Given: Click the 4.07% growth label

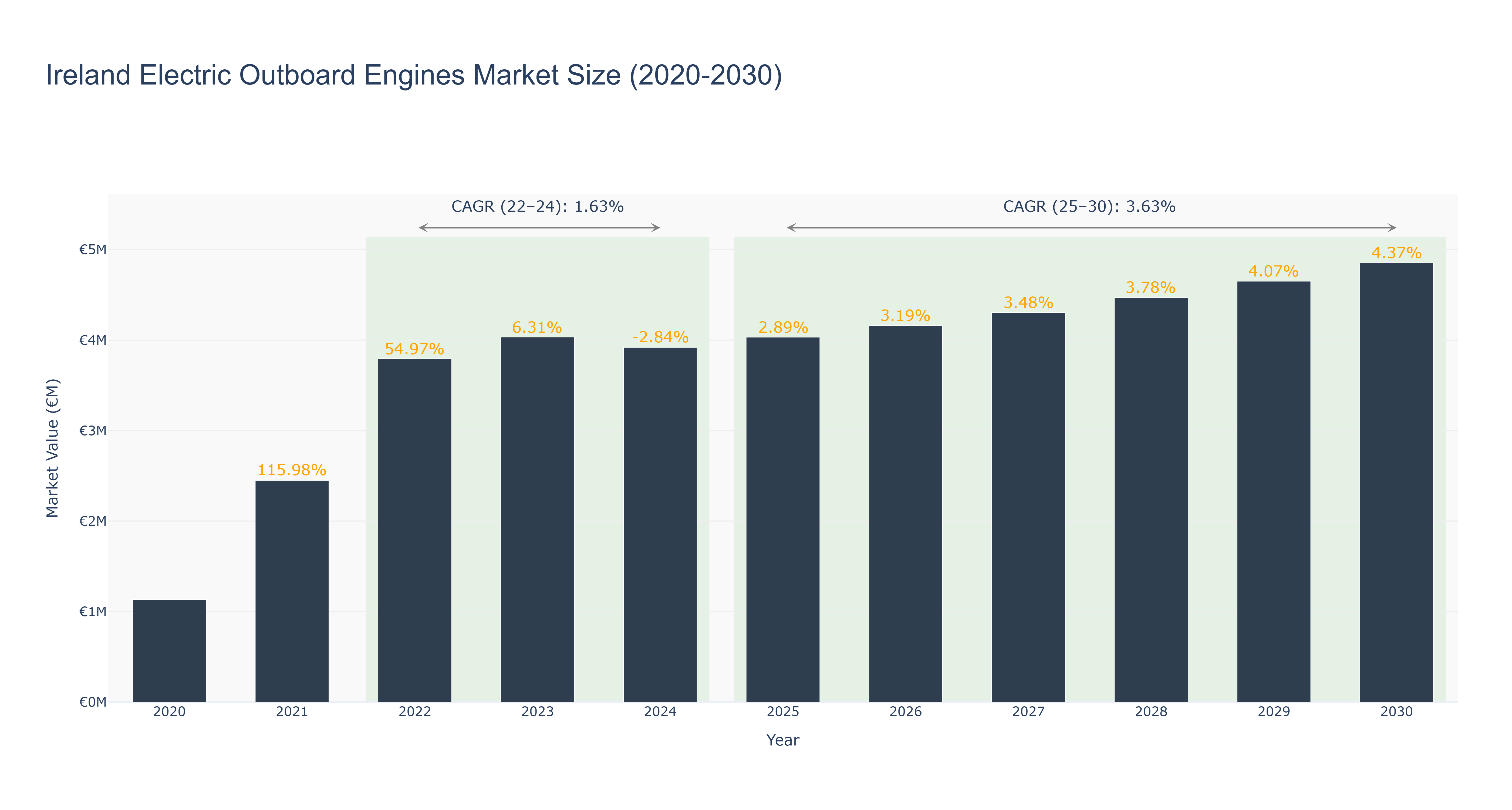Looking at the screenshot, I should (1273, 271).
